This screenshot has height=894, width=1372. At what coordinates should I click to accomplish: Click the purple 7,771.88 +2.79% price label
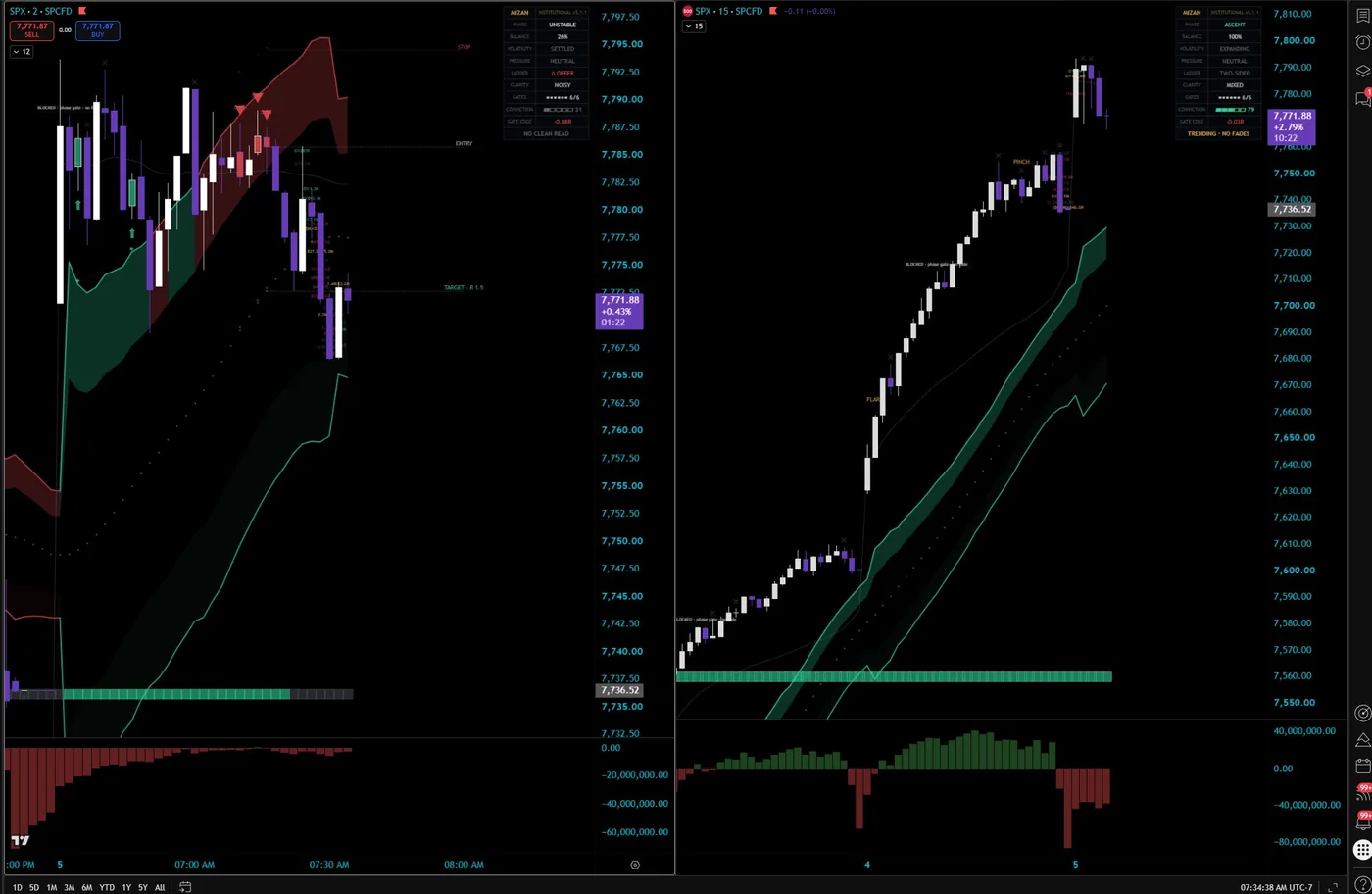coord(1291,127)
